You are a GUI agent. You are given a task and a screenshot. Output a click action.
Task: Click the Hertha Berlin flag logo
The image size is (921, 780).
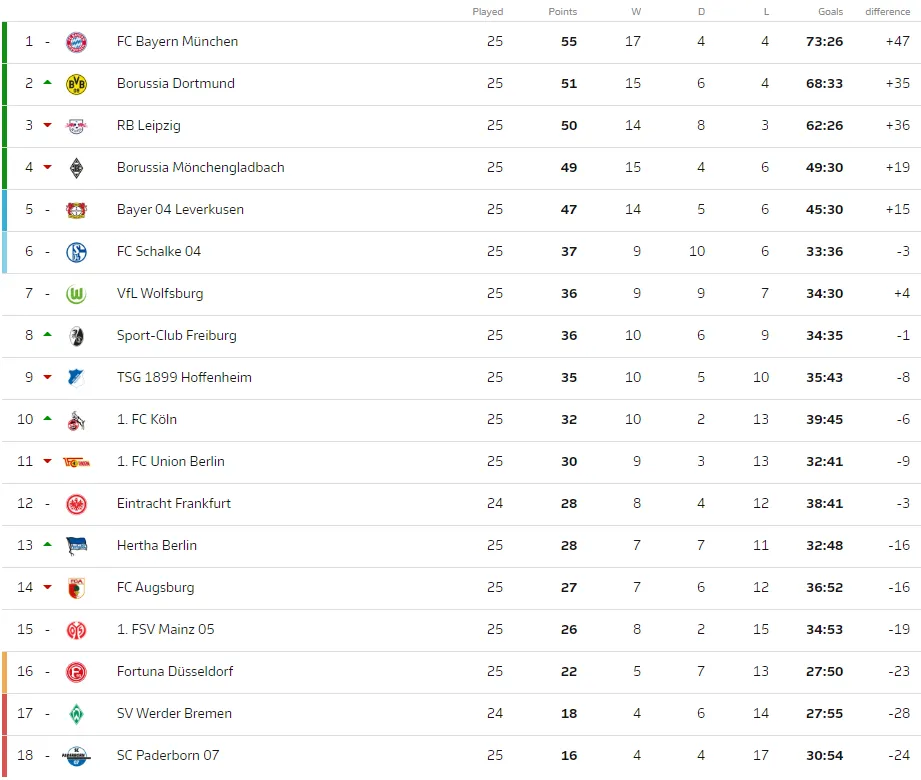click(x=76, y=546)
